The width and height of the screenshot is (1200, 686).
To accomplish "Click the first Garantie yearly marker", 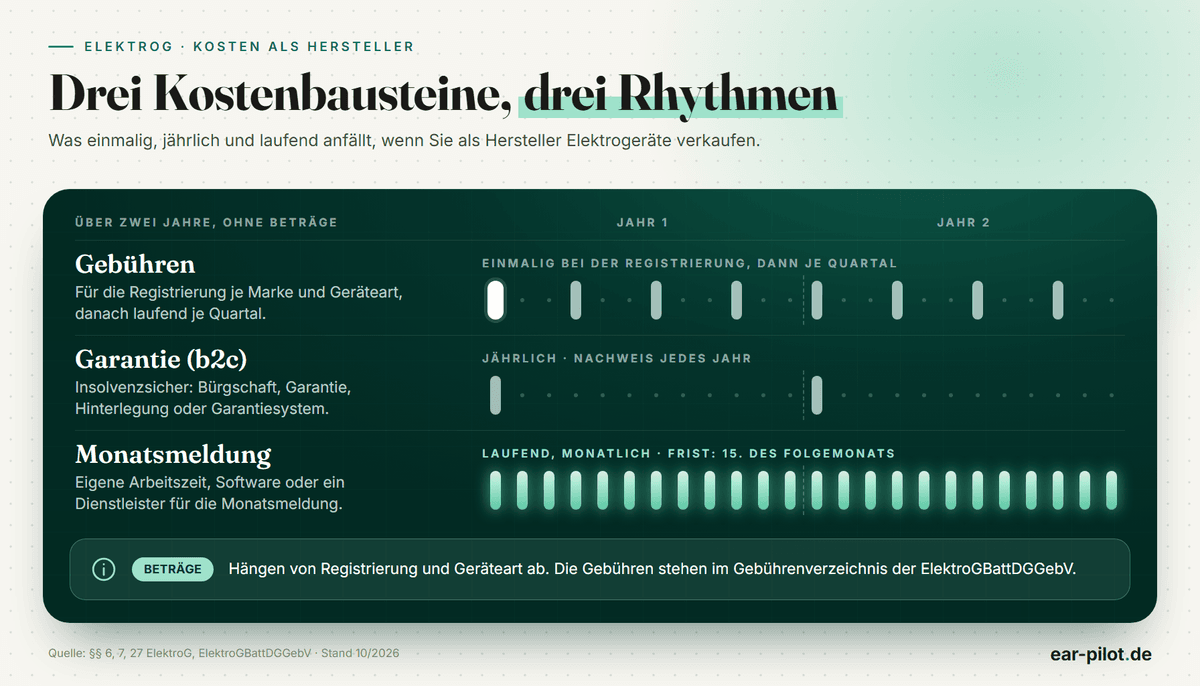I will [x=495, y=395].
